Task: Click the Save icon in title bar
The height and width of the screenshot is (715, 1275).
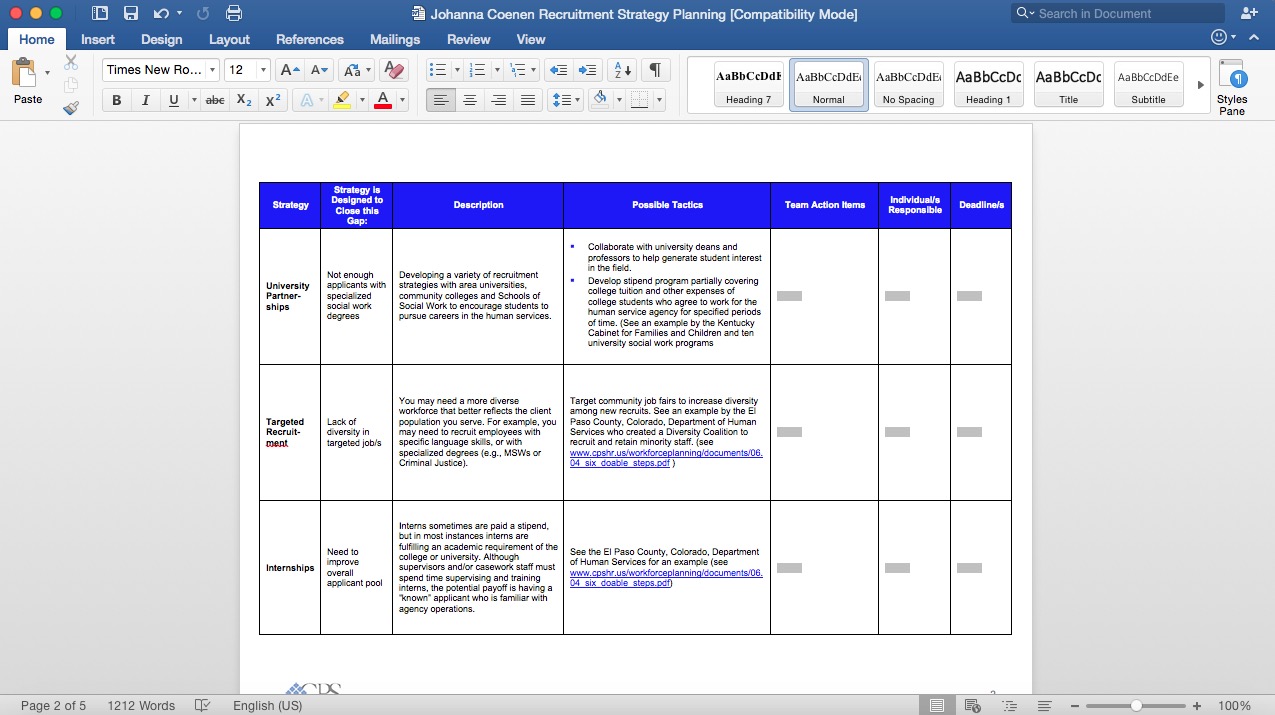Action: (x=130, y=14)
